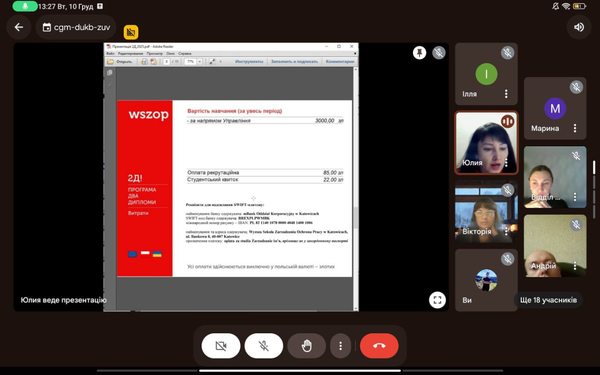
Task: Open fullscreen view of the presentation
Action: tap(437, 300)
